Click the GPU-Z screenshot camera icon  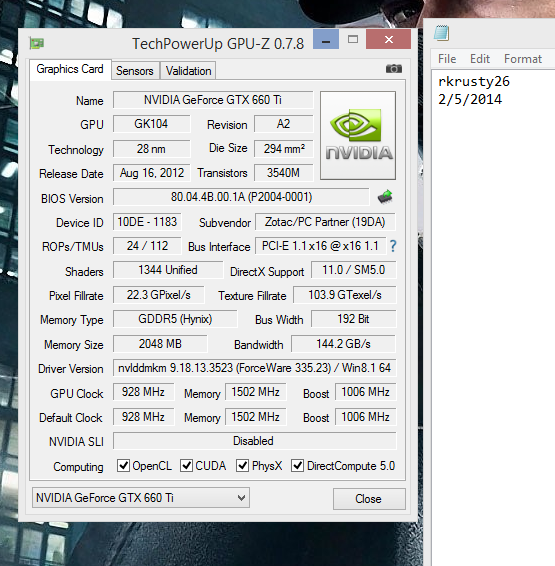[394, 69]
